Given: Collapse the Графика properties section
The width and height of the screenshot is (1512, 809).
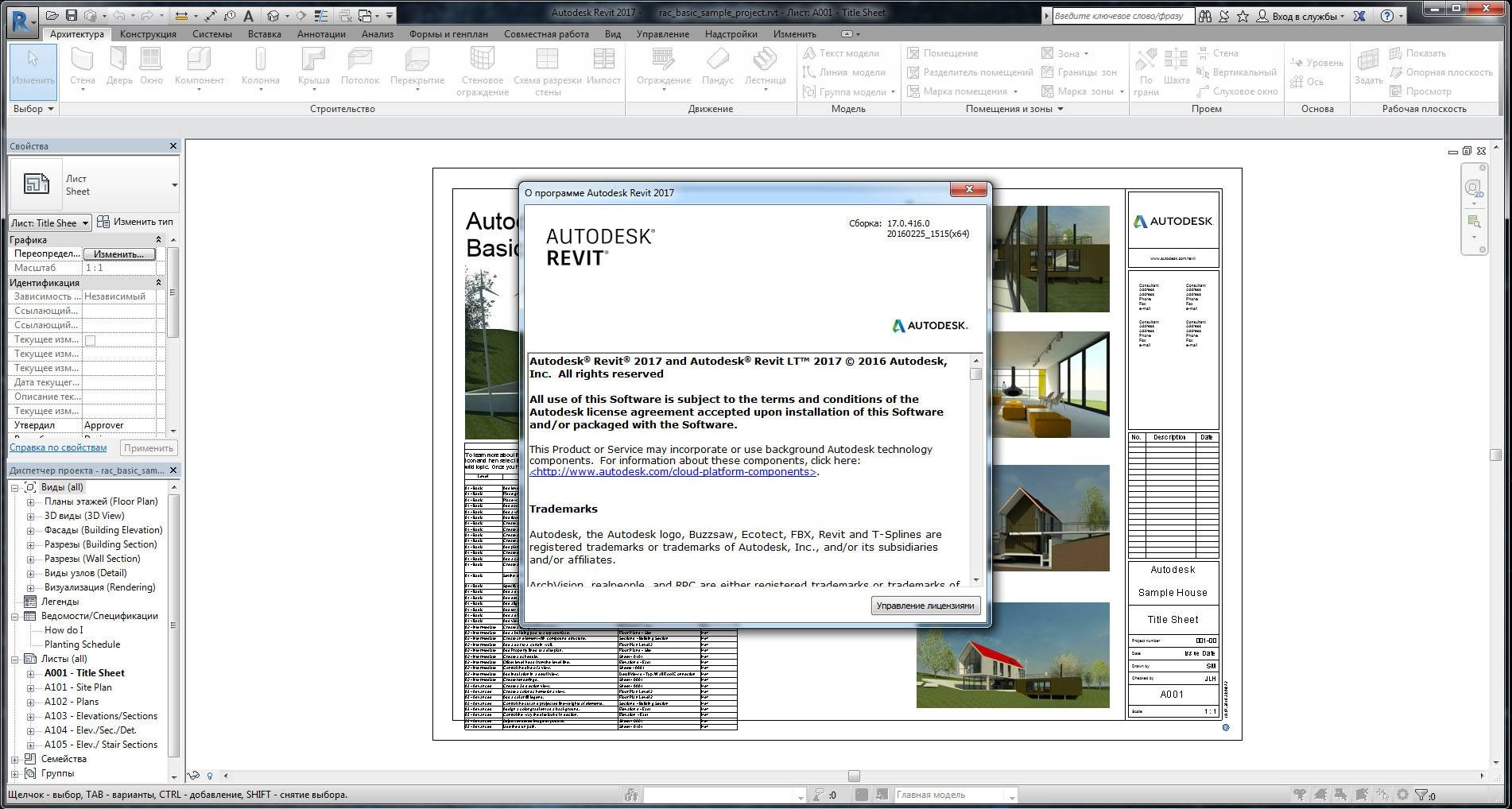Looking at the screenshot, I should pyautogui.click(x=158, y=239).
